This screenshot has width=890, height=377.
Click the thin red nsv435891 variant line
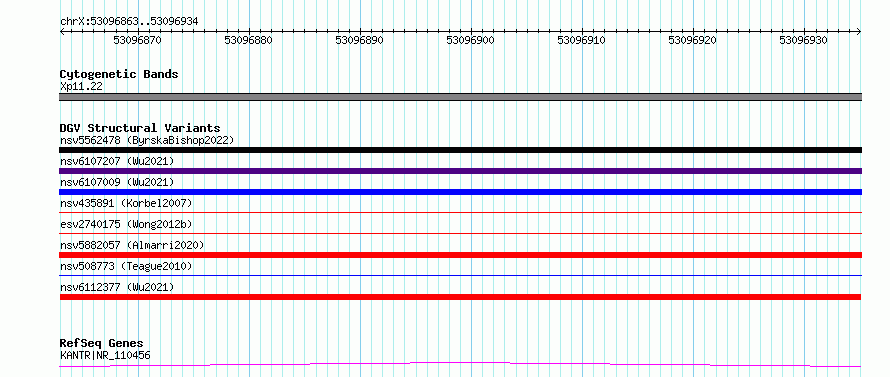460,212
